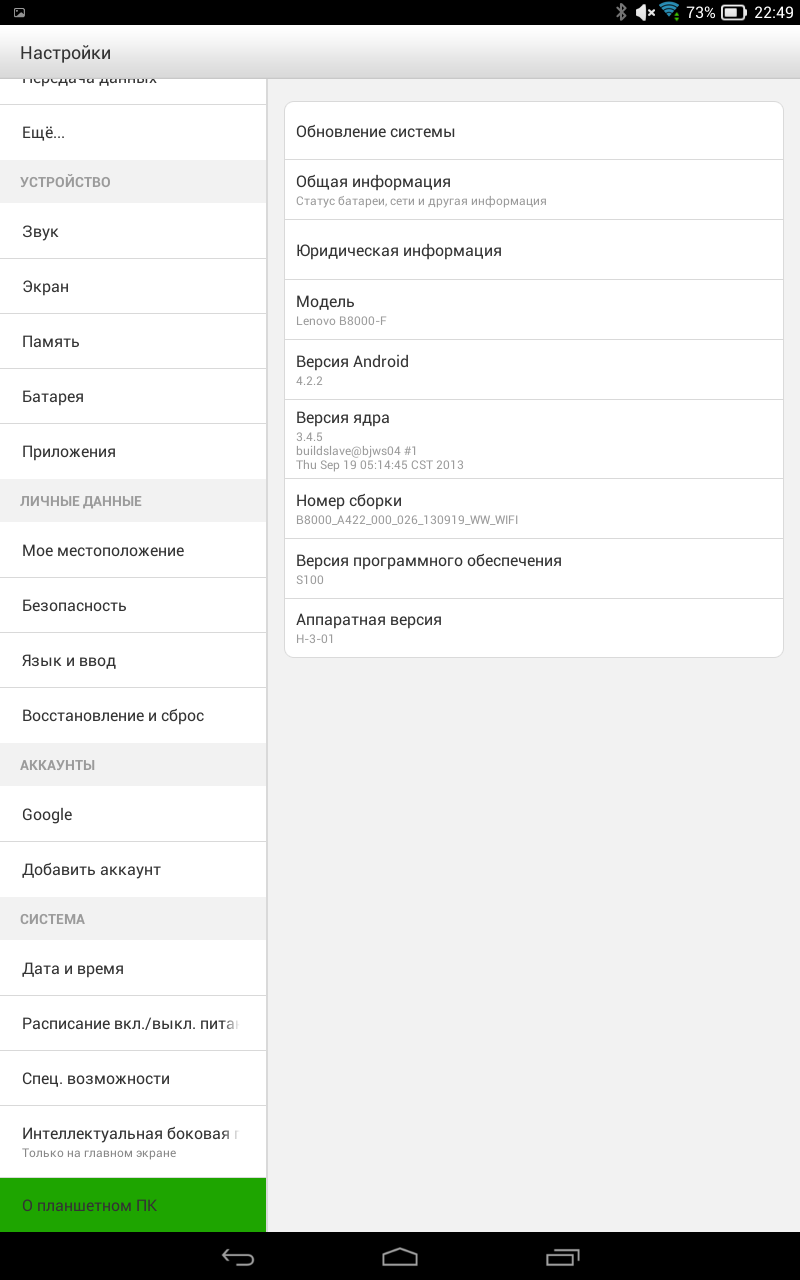
Task: Tap the Bluetooth status icon
Action: [x=621, y=12]
